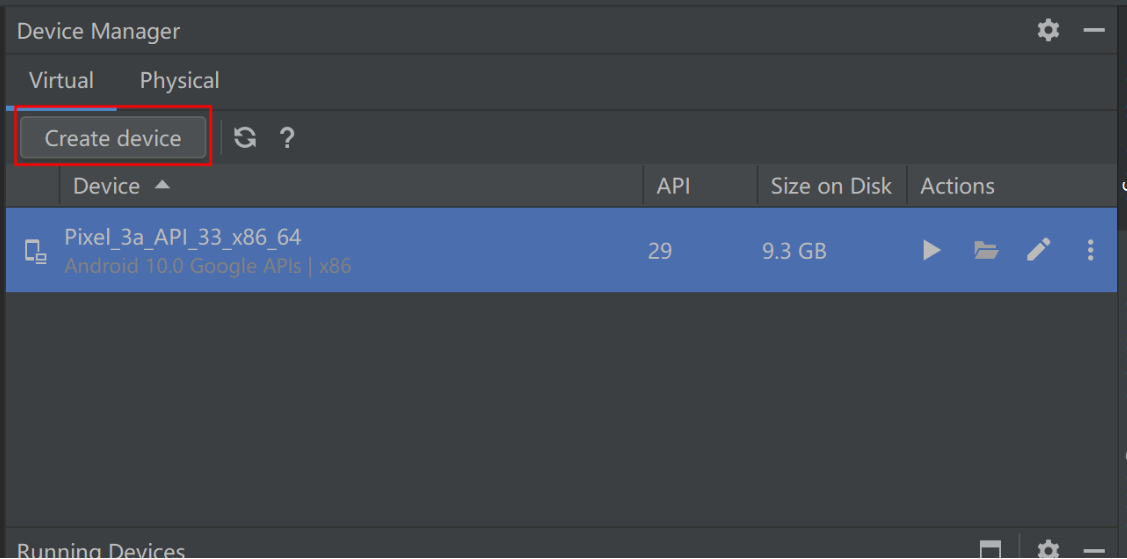Launch the Pixel_3a emulator with play icon
This screenshot has width=1127, height=559.
pos(932,250)
